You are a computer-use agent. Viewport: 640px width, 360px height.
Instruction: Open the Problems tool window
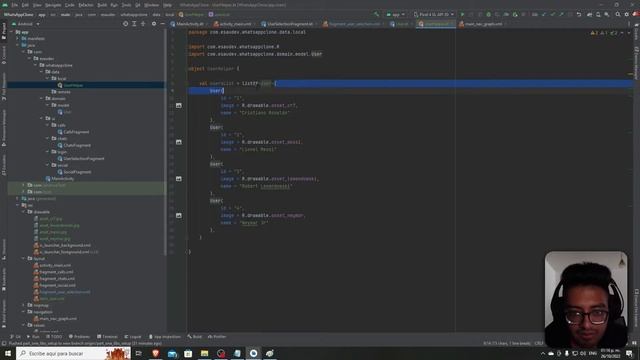(79, 337)
